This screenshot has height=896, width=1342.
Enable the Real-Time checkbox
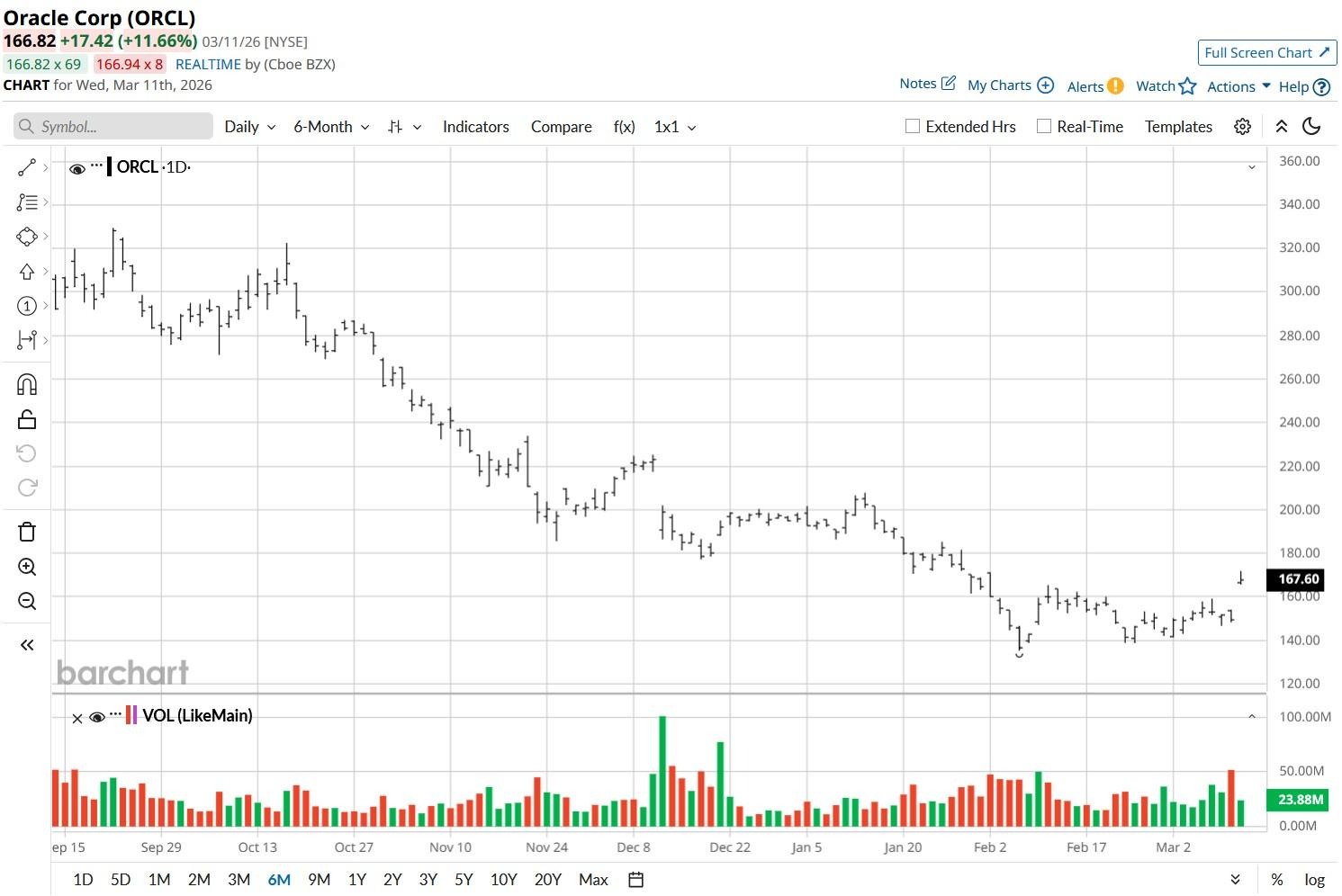(1044, 127)
